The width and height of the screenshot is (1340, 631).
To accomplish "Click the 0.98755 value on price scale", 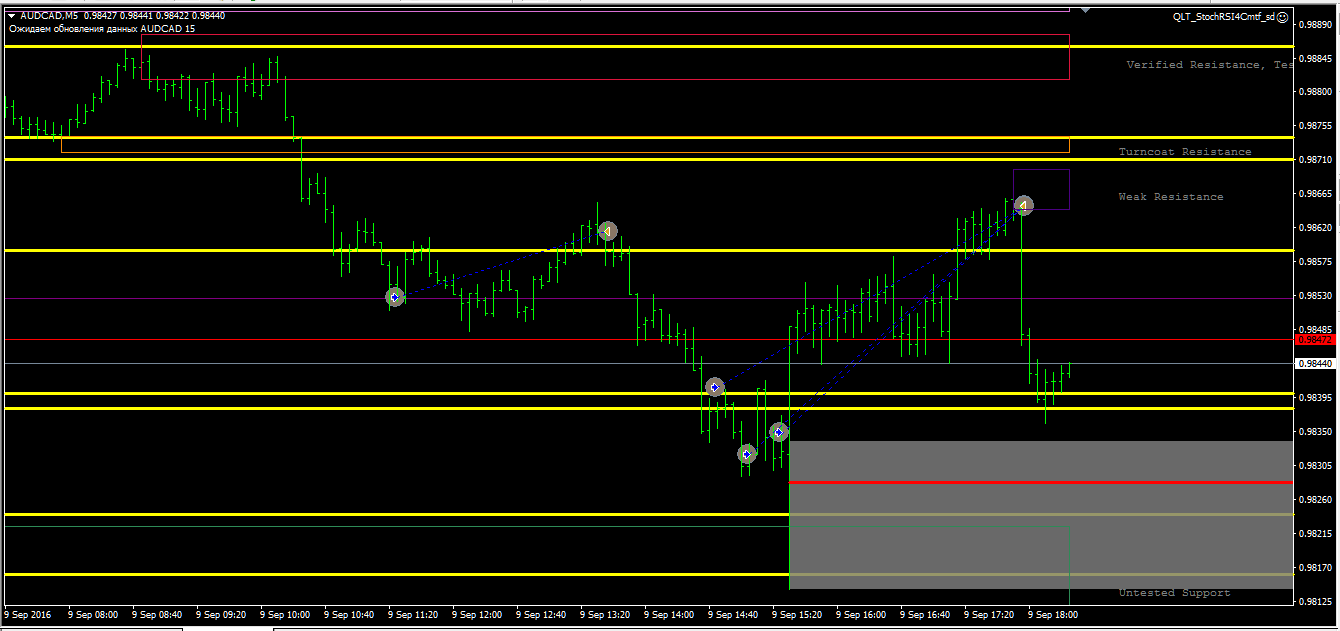I will point(1315,127).
